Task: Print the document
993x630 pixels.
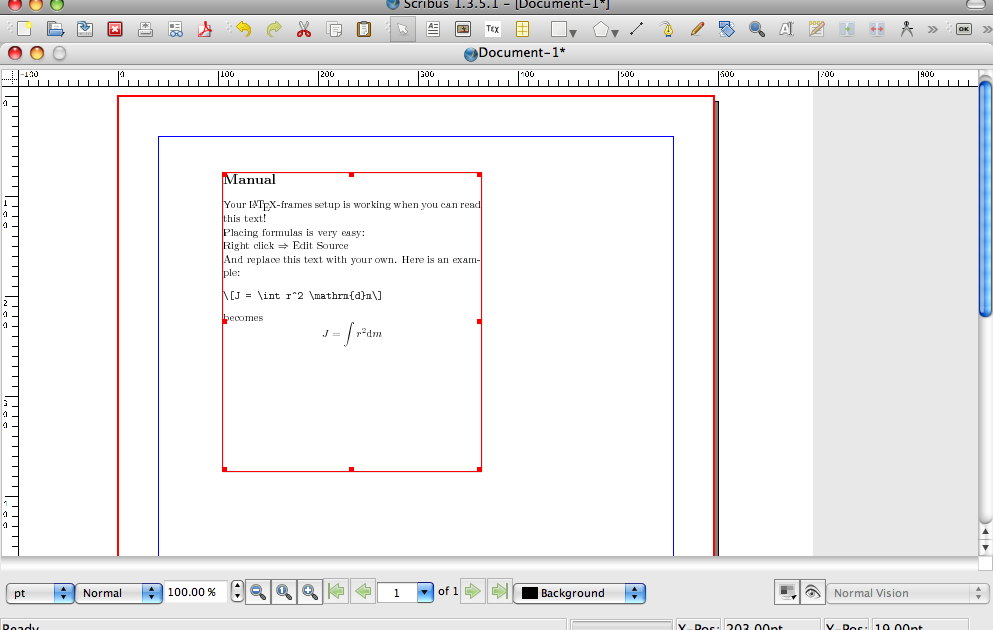Action: coord(145,29)
